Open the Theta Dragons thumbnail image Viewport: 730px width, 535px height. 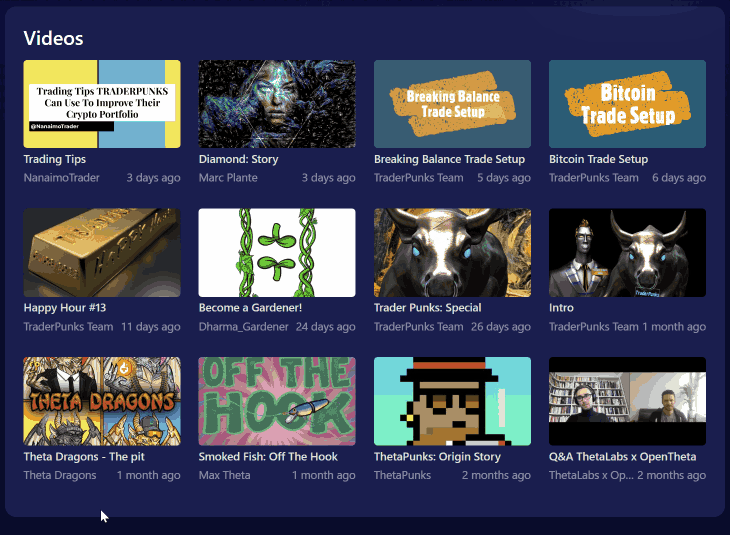[x=102, y=401]
